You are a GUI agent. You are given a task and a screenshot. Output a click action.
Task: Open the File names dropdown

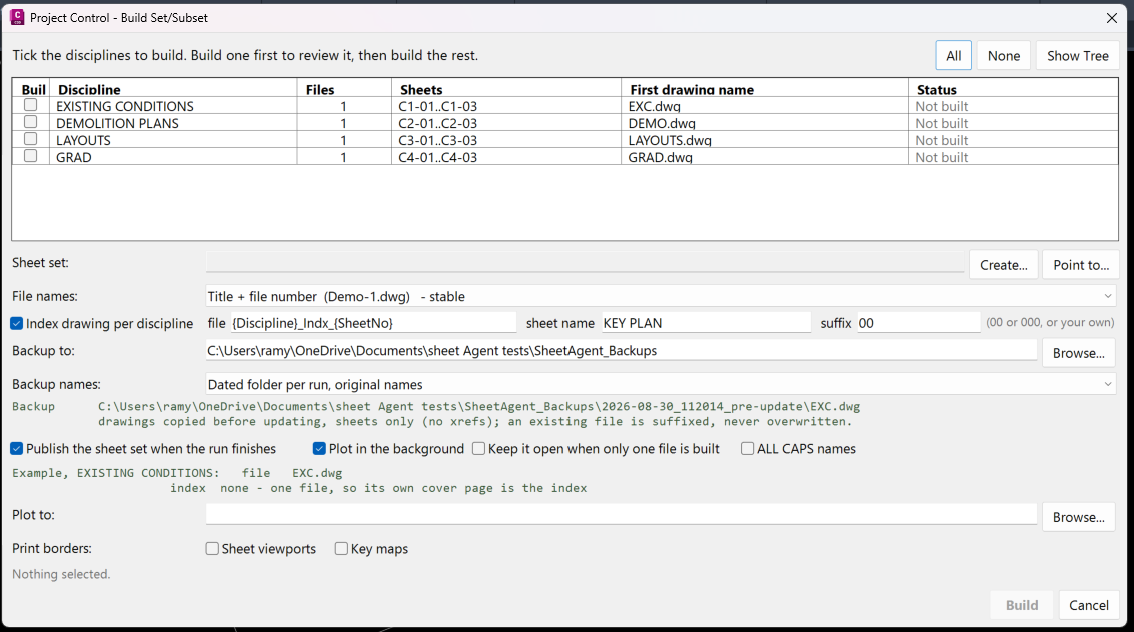coord(660,296)
